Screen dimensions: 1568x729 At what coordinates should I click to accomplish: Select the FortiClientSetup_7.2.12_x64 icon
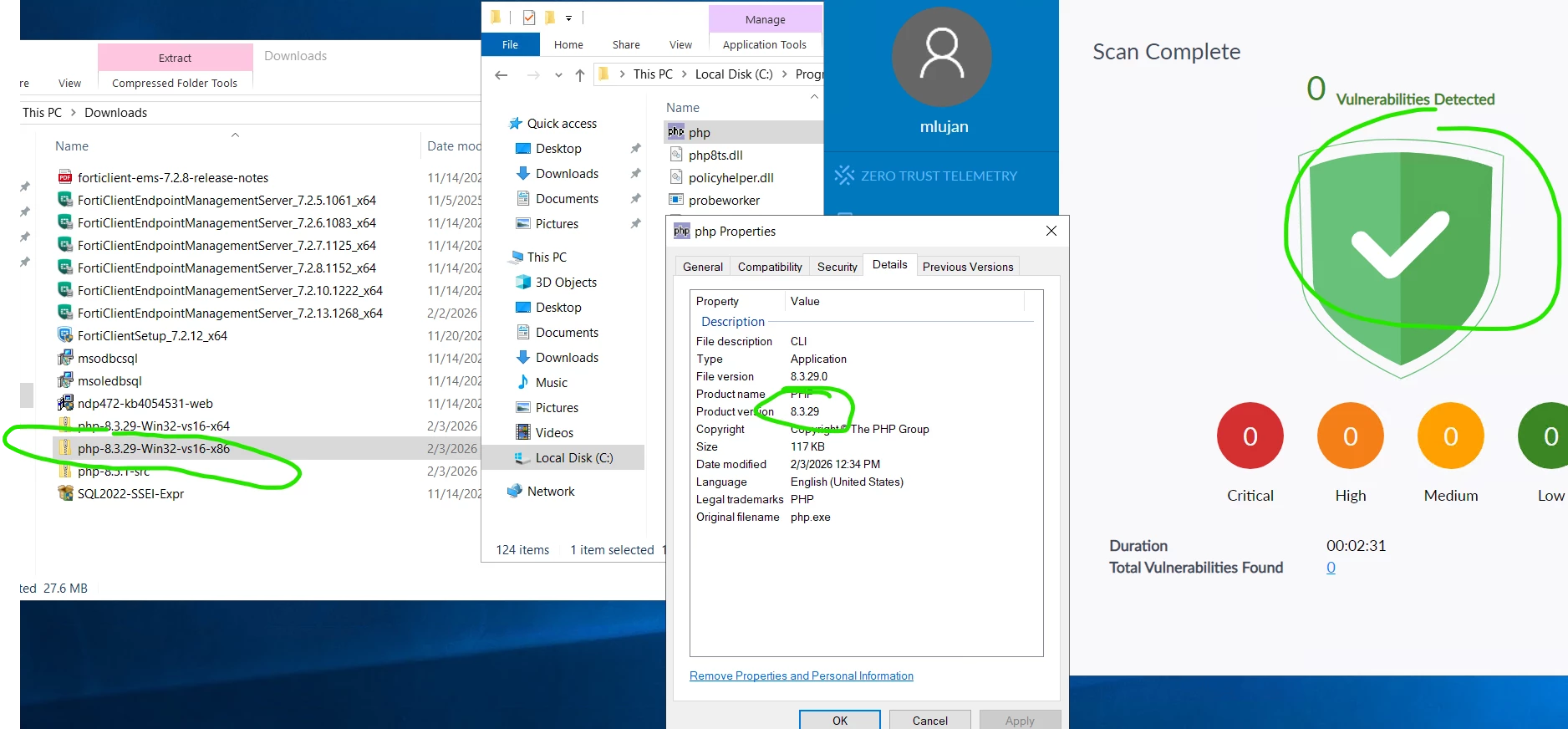click(x=64, y=335)
